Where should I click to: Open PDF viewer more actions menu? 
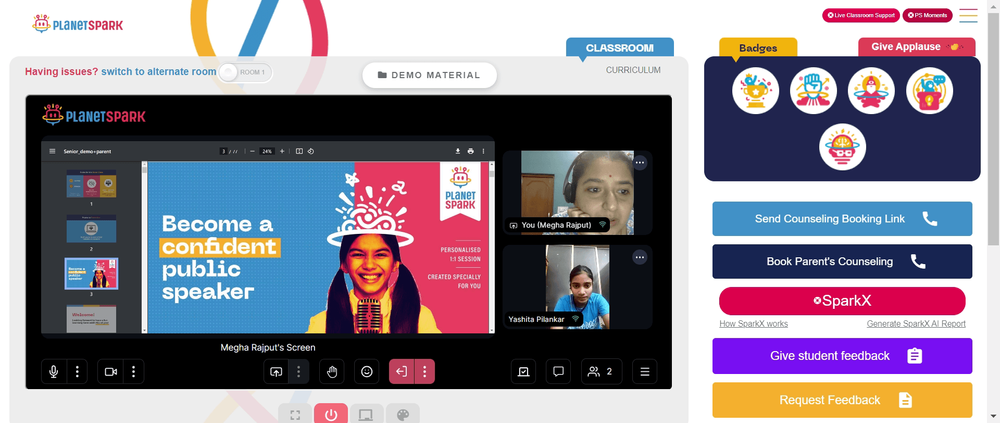[x=483, y=151]
